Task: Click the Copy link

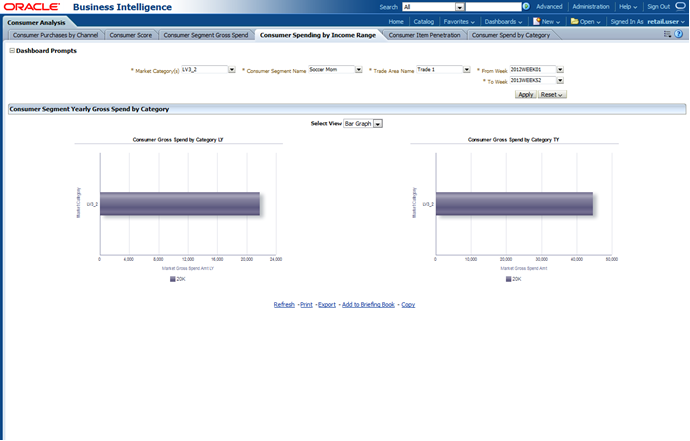Action: coord(408,305)
